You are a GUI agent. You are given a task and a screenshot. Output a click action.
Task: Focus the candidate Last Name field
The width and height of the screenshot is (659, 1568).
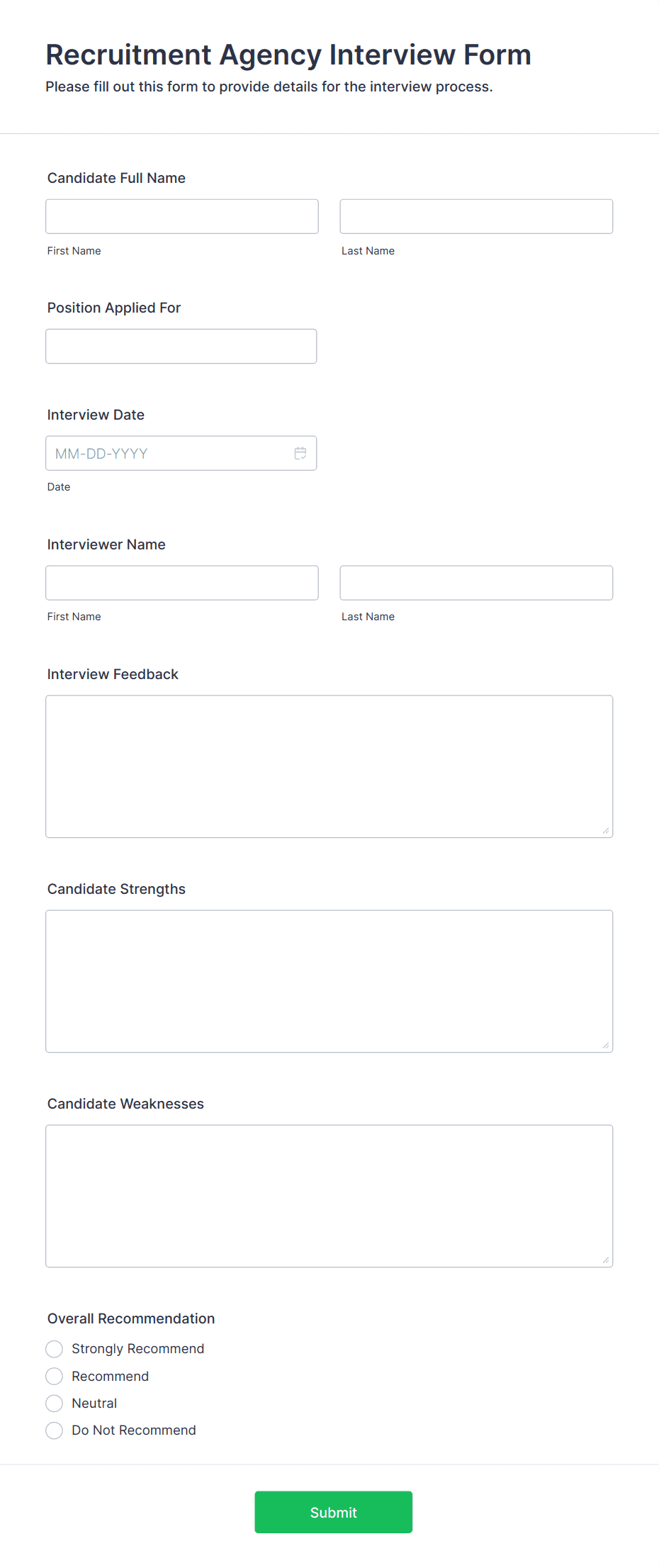476,216
